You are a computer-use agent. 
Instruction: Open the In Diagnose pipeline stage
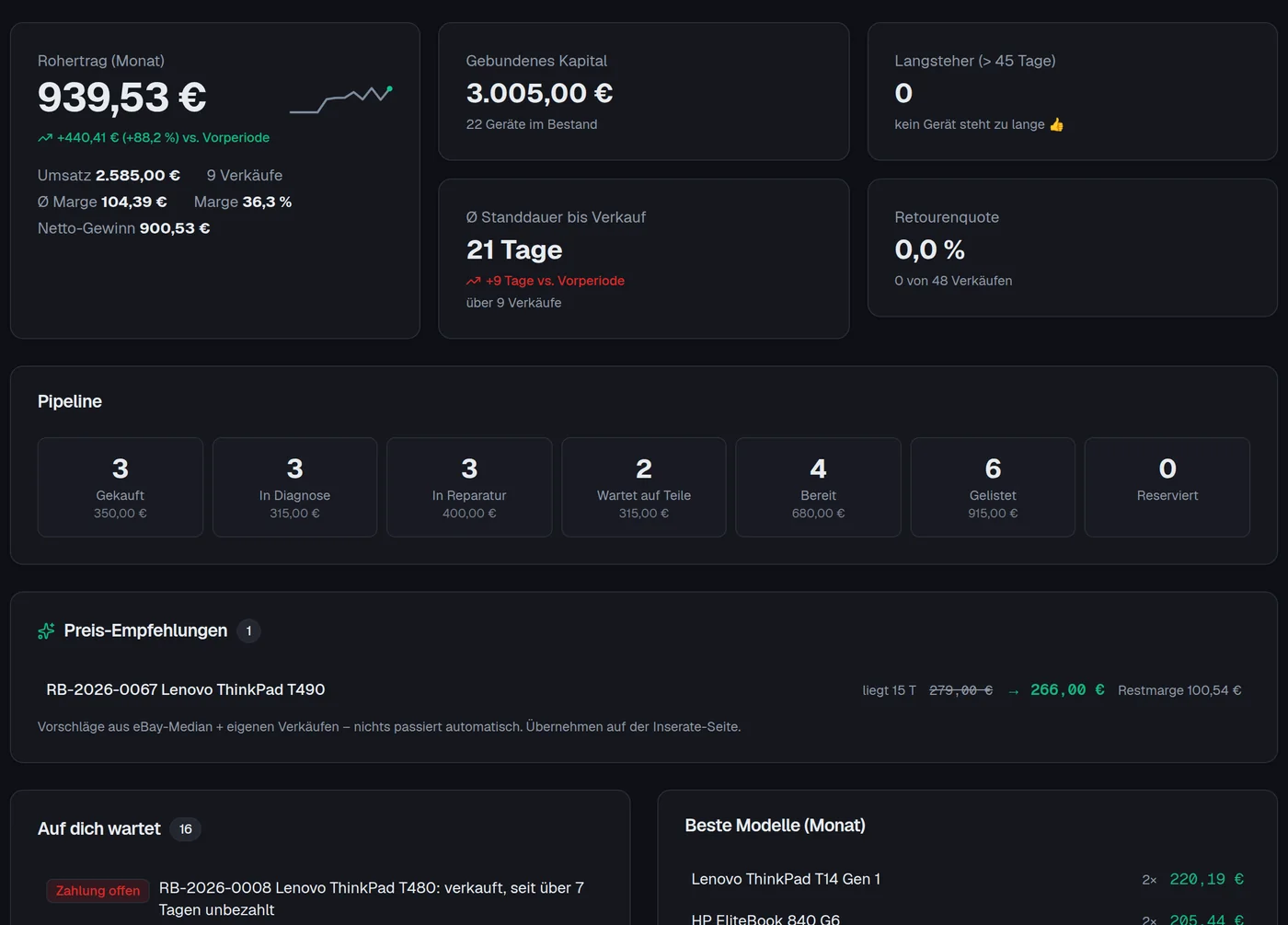pos(294,487)
